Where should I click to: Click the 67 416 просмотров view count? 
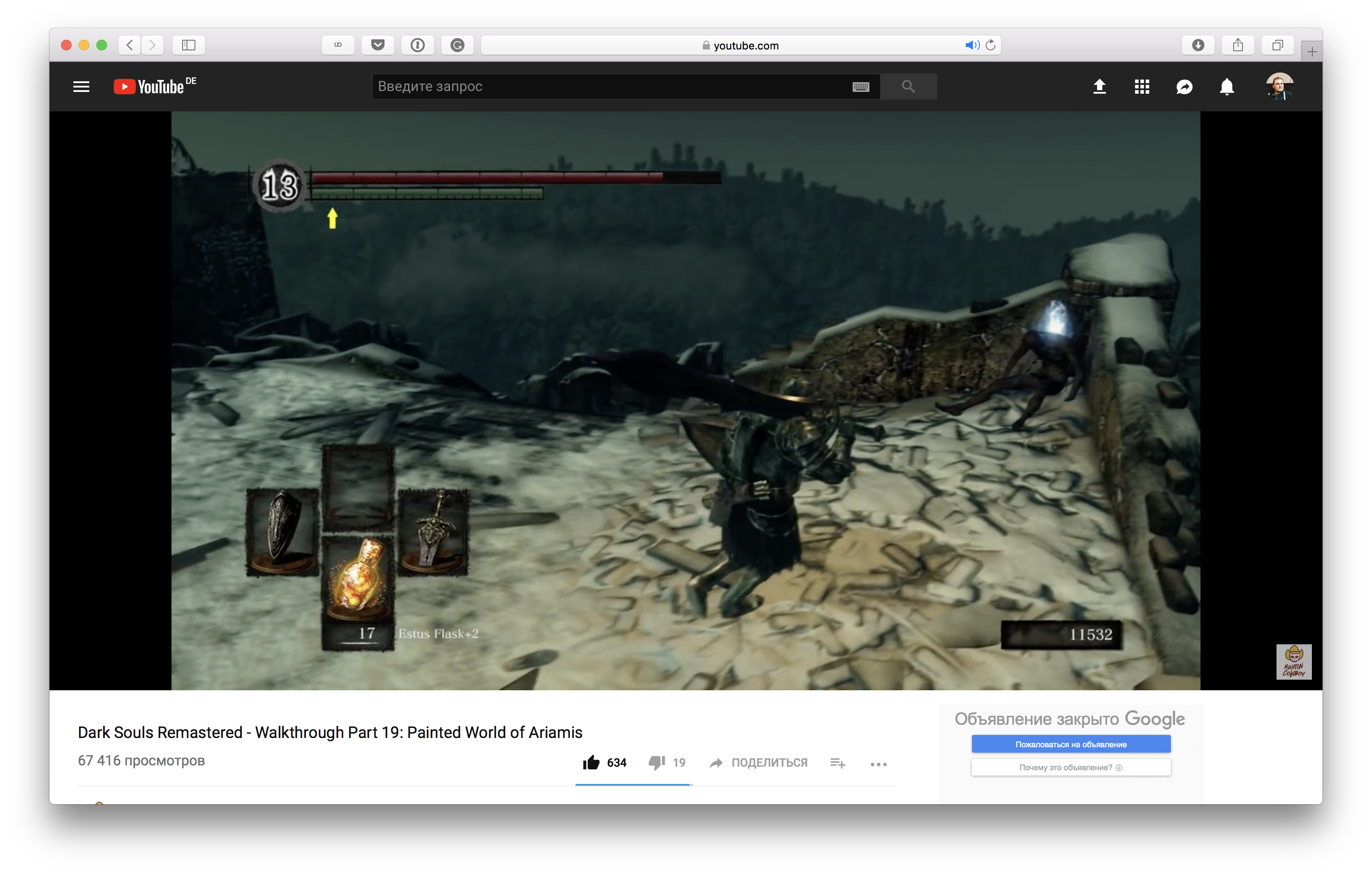(x=141, y=761)
